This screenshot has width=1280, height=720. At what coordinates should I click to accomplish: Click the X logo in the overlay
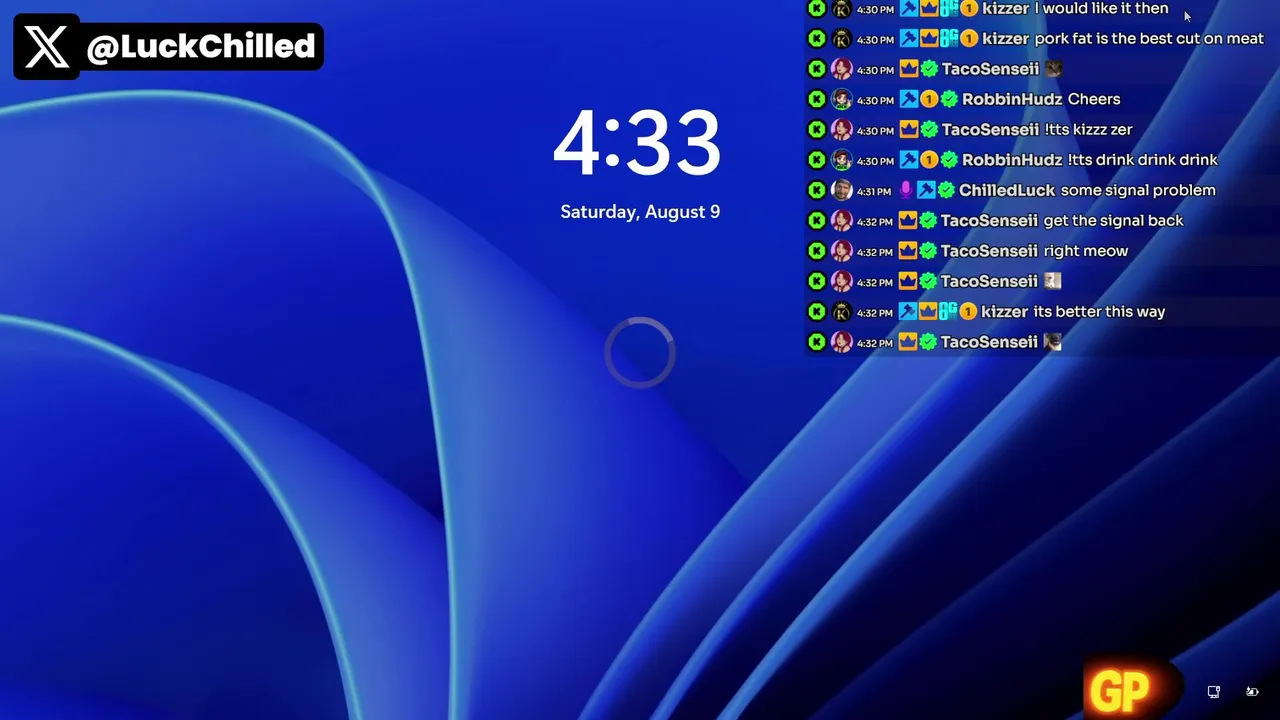click(x=46, y=47)
